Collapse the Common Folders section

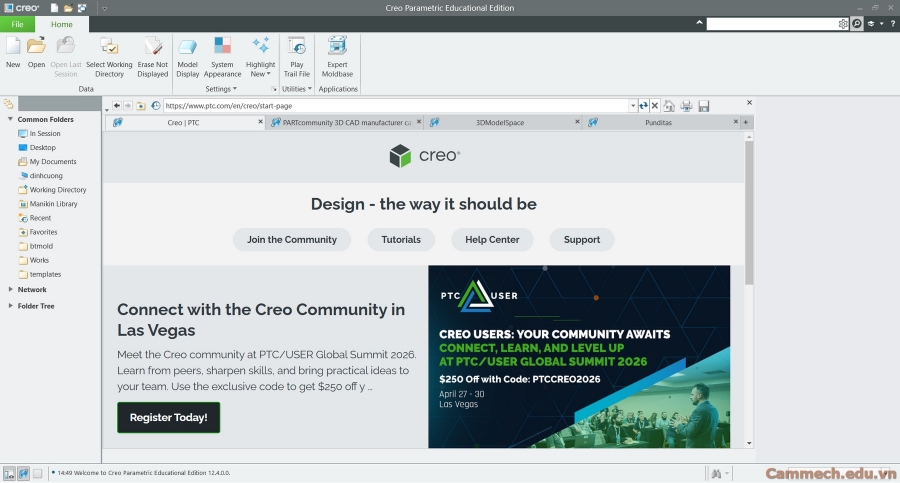10,119
